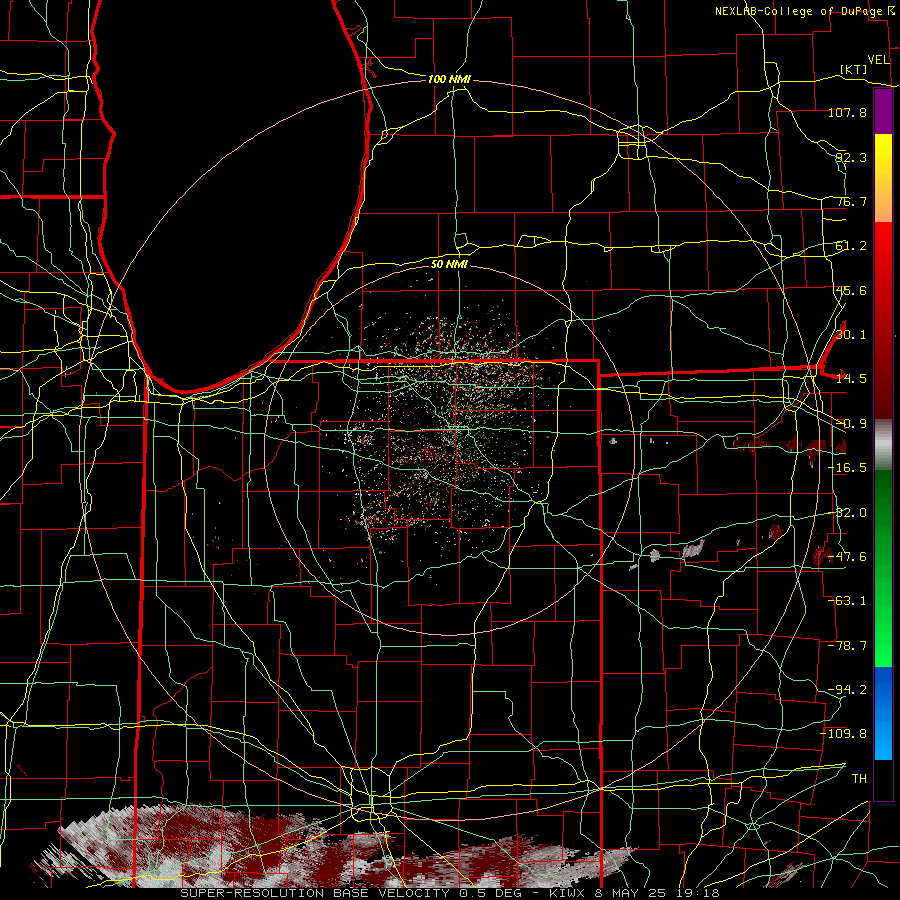The image size is (900, 900).
Task: Select the 92.3 velocity scale label
Action: click(x=851, y=157)
